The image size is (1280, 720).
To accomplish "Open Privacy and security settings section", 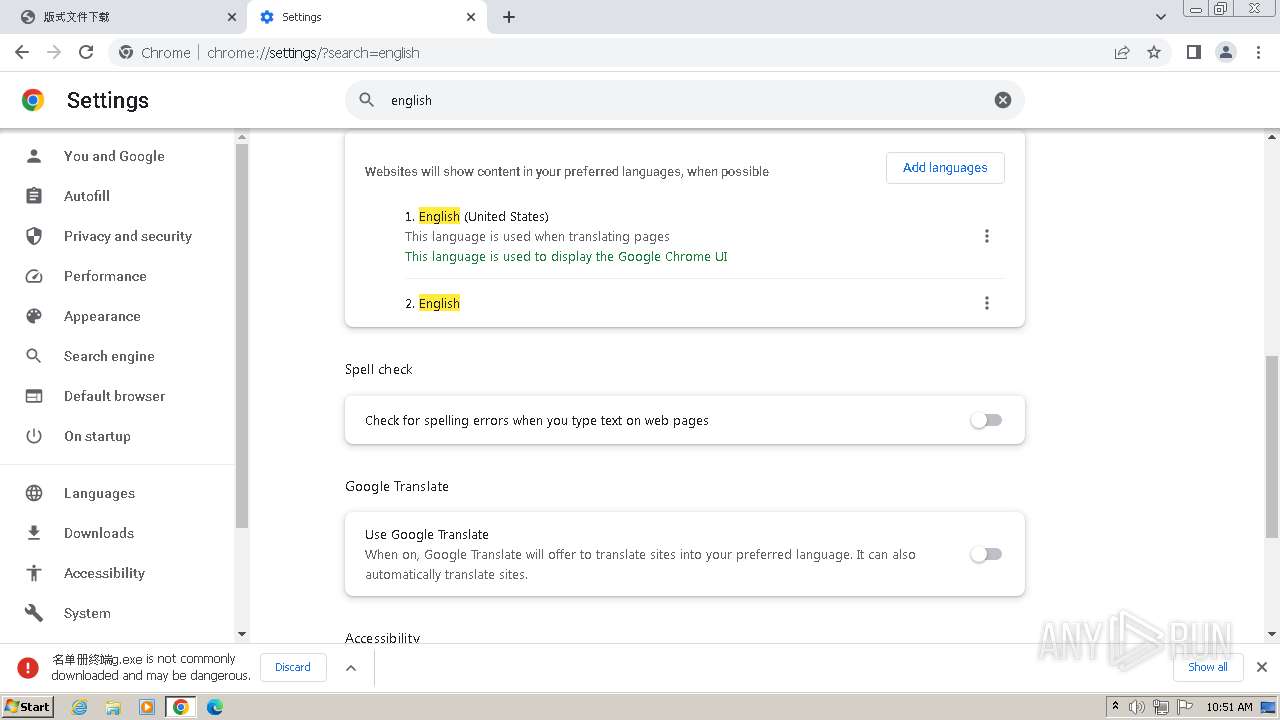I will tap(127, 236).
